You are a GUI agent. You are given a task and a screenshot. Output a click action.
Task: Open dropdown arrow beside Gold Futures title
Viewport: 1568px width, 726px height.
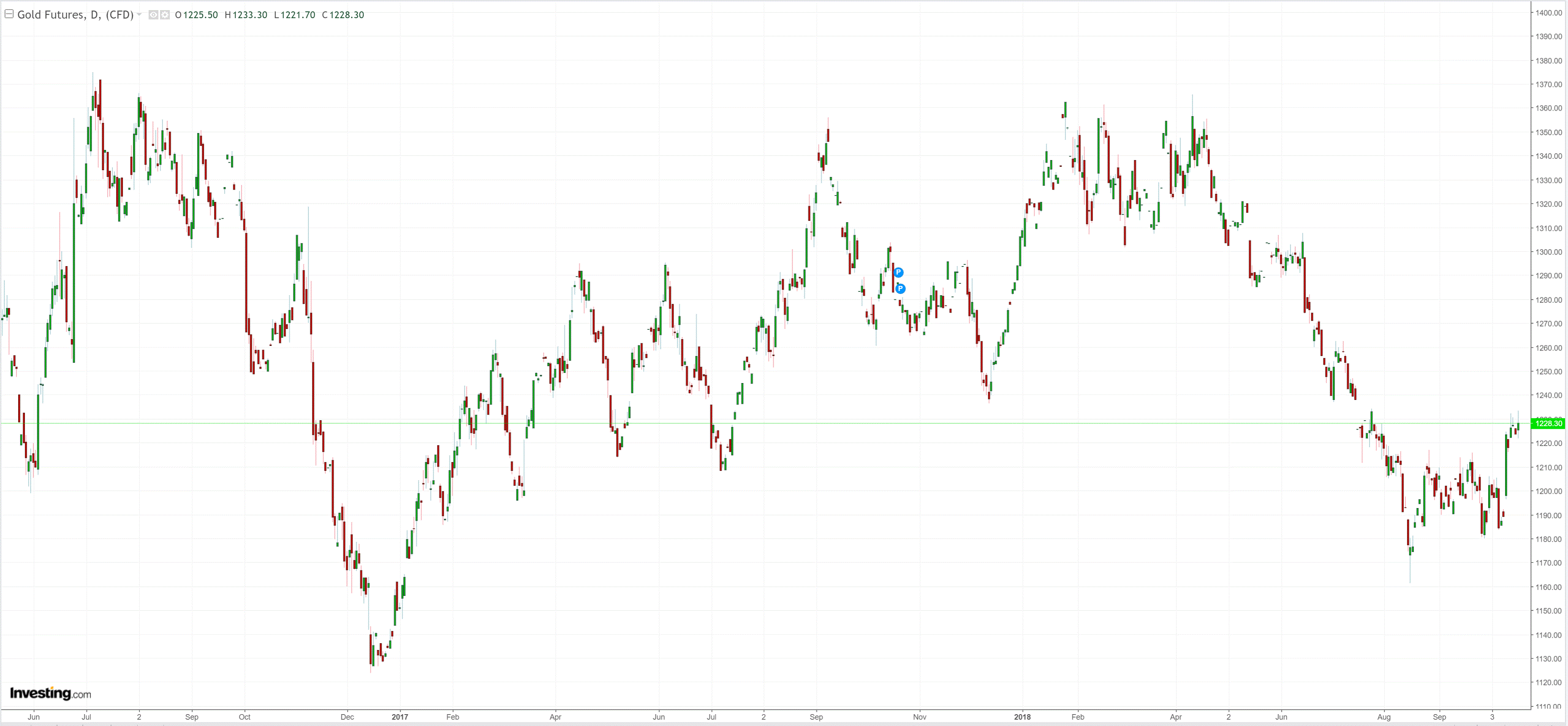pyautogui.click(x=139, y=15)
